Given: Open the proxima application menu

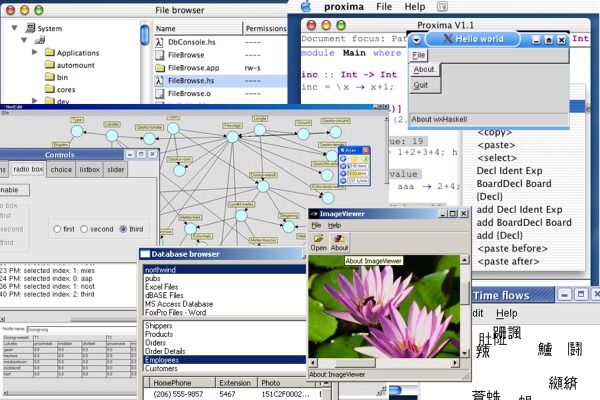Looking at the screenshot, I should click(344, 7).
